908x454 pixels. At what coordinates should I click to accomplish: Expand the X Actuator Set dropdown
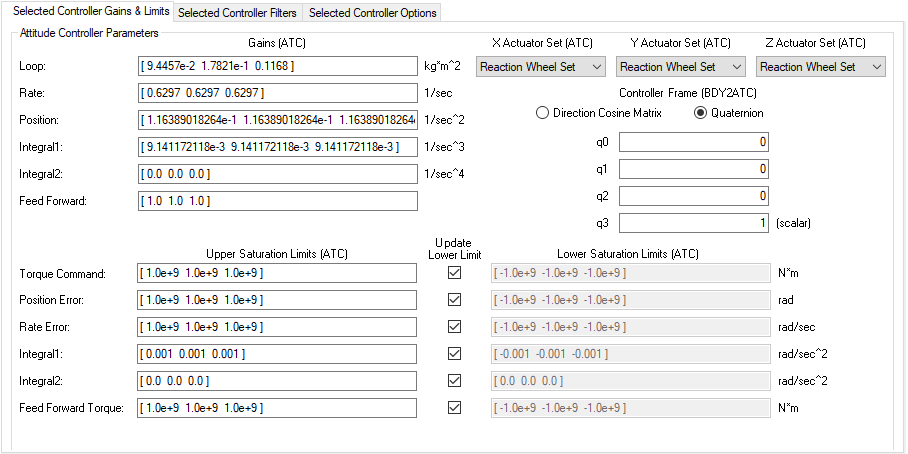(541, 67)
